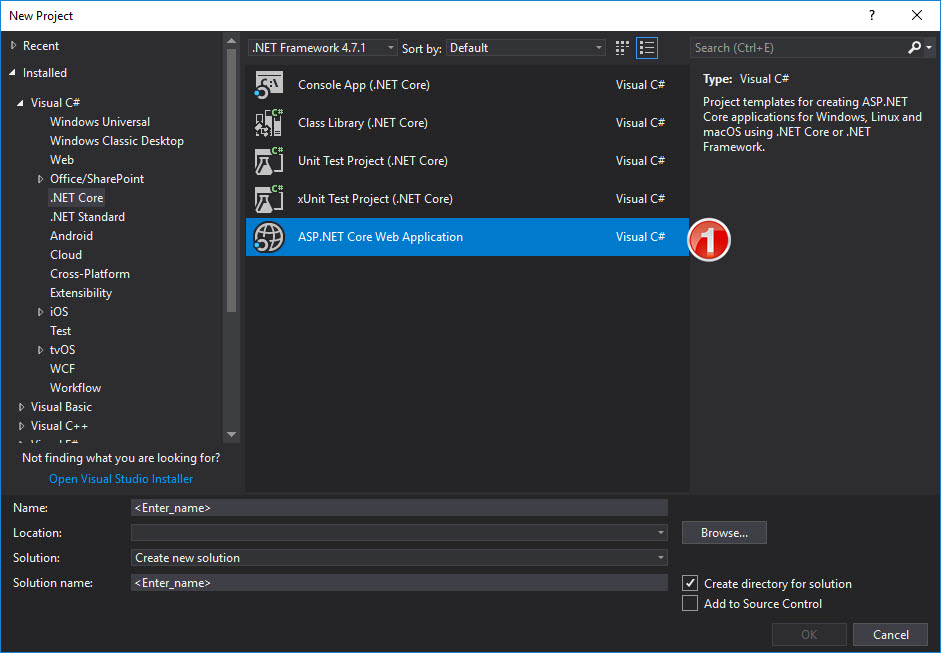
Task: Select the Workflow category
Action: point(76,388)
